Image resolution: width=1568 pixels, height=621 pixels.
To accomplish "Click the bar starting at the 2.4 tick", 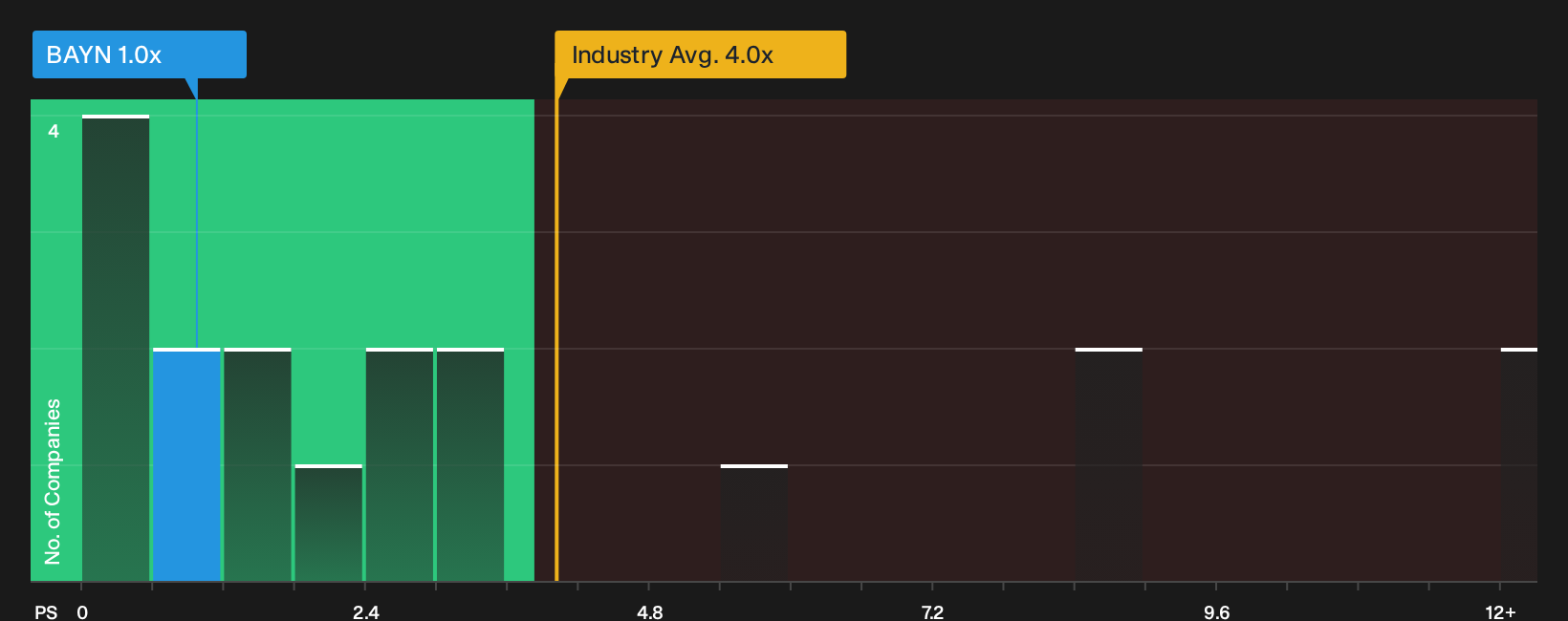I will coord(400,464).
